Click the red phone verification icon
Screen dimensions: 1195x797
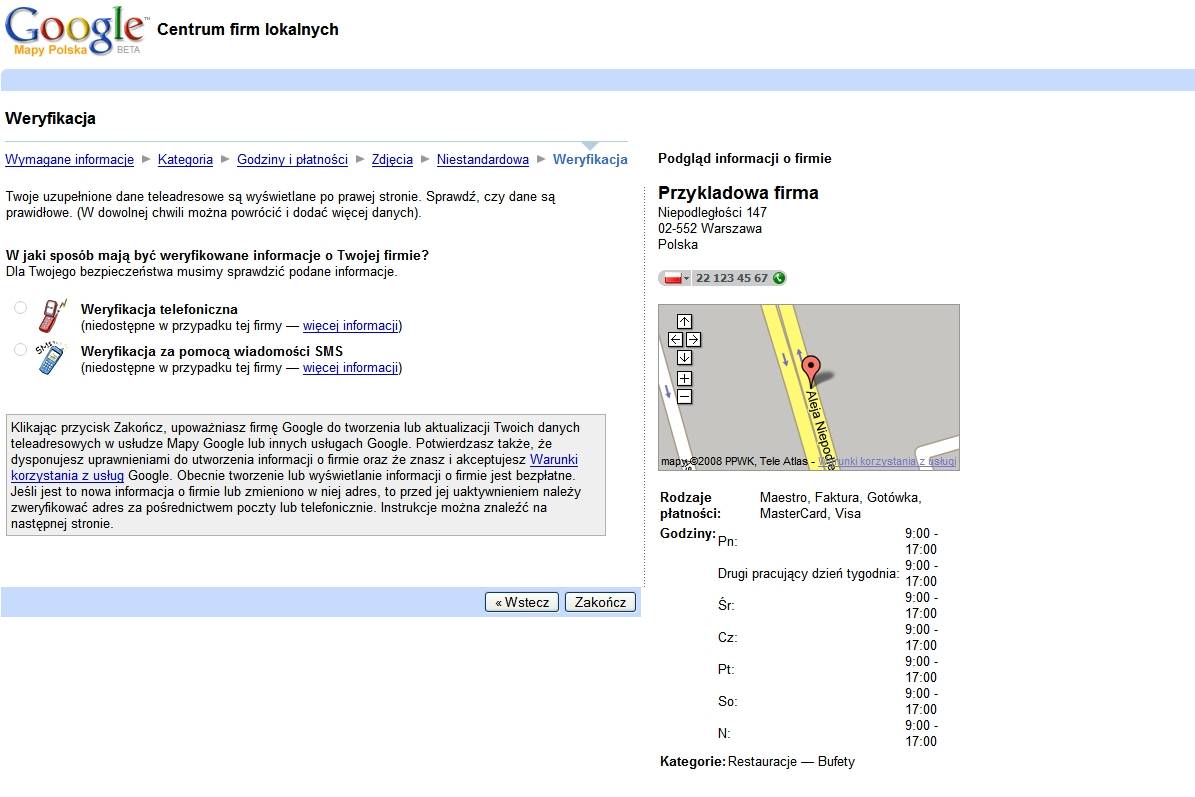[x=53, y=315]
